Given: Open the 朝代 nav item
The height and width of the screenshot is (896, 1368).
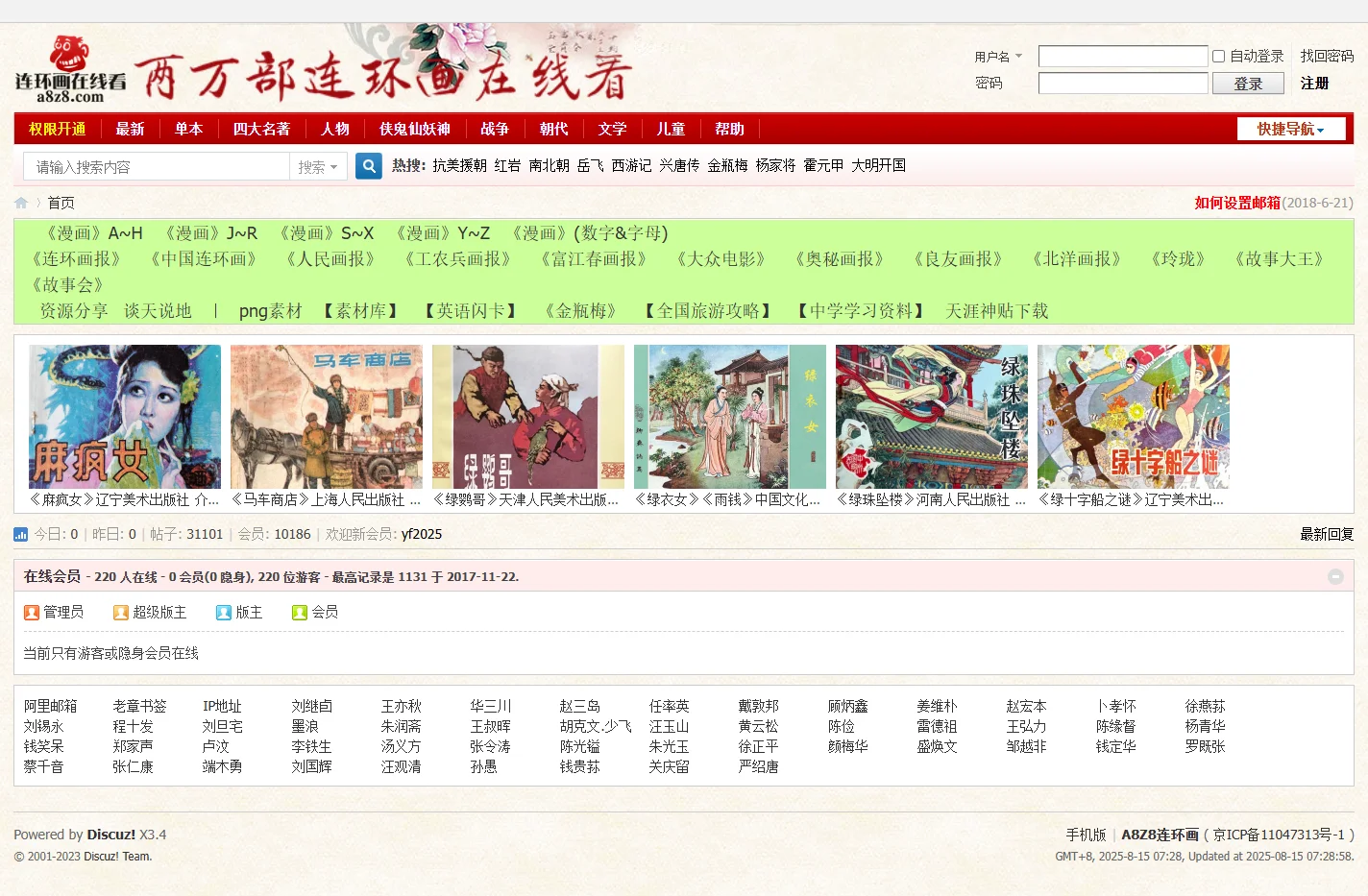Looking at the screenshot, I should (553, 129).
